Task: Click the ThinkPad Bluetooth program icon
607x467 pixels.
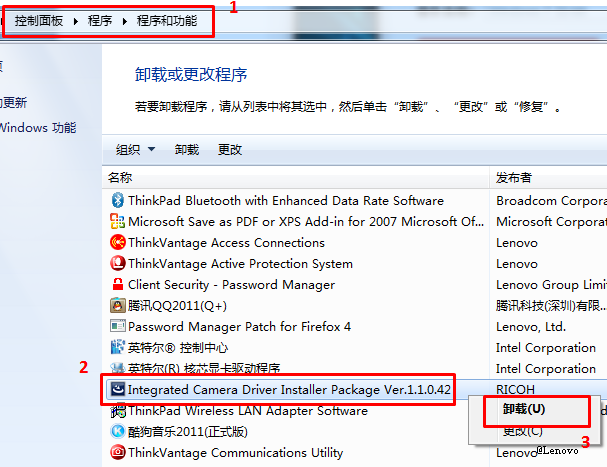Action: 118,200
